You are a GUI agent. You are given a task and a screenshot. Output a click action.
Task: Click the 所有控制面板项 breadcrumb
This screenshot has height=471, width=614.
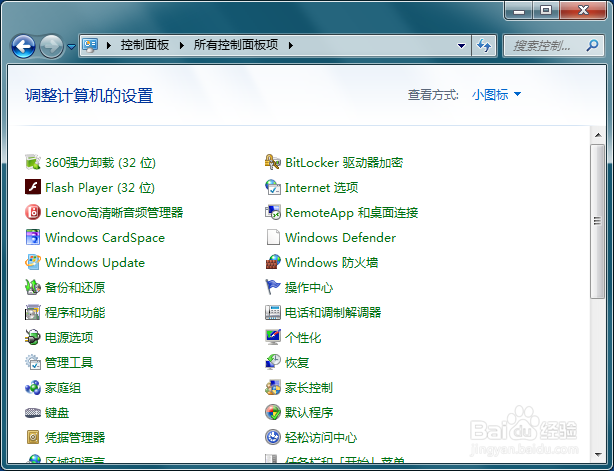click(236, 45)
